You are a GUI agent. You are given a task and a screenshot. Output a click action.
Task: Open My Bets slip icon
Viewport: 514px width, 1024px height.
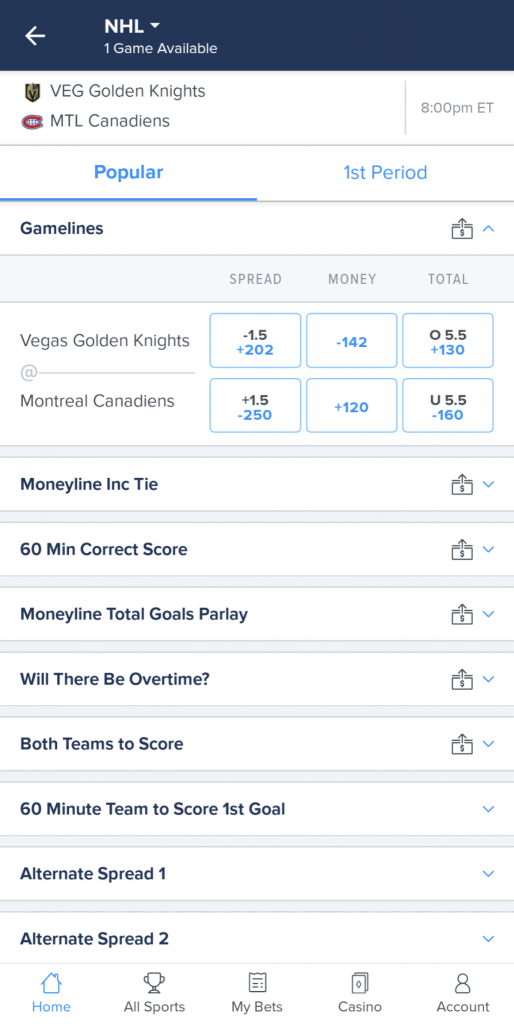point(257,983)
